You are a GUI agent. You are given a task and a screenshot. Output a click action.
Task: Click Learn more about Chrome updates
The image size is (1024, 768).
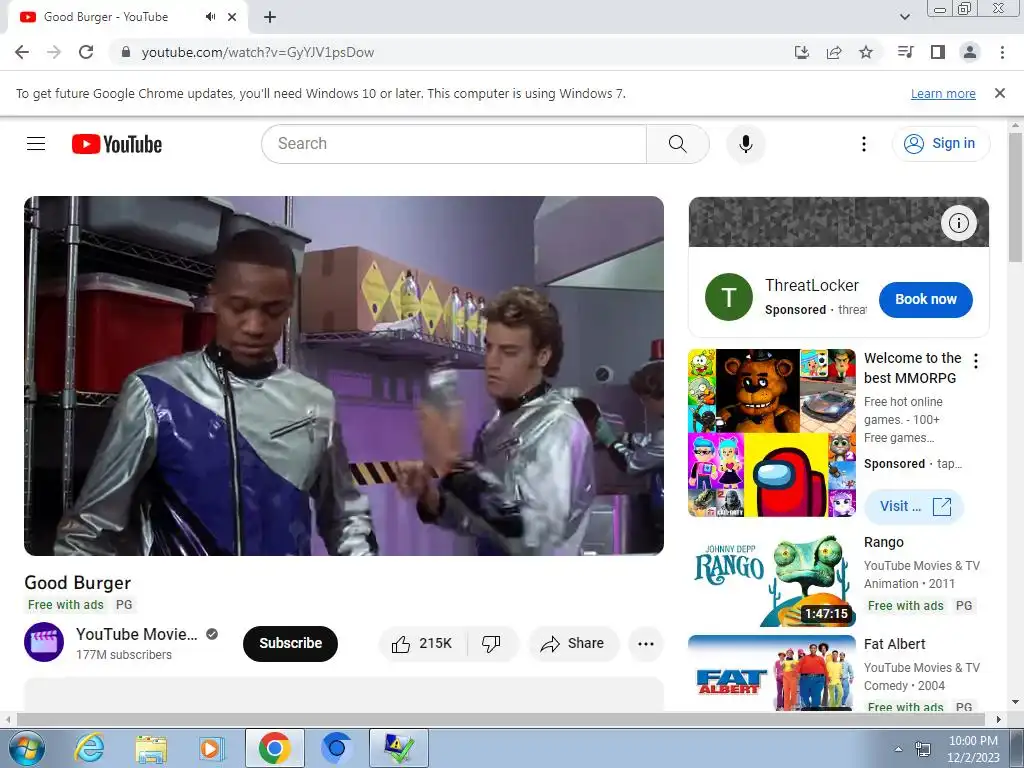pyautogui.click(x=943, y=94)
